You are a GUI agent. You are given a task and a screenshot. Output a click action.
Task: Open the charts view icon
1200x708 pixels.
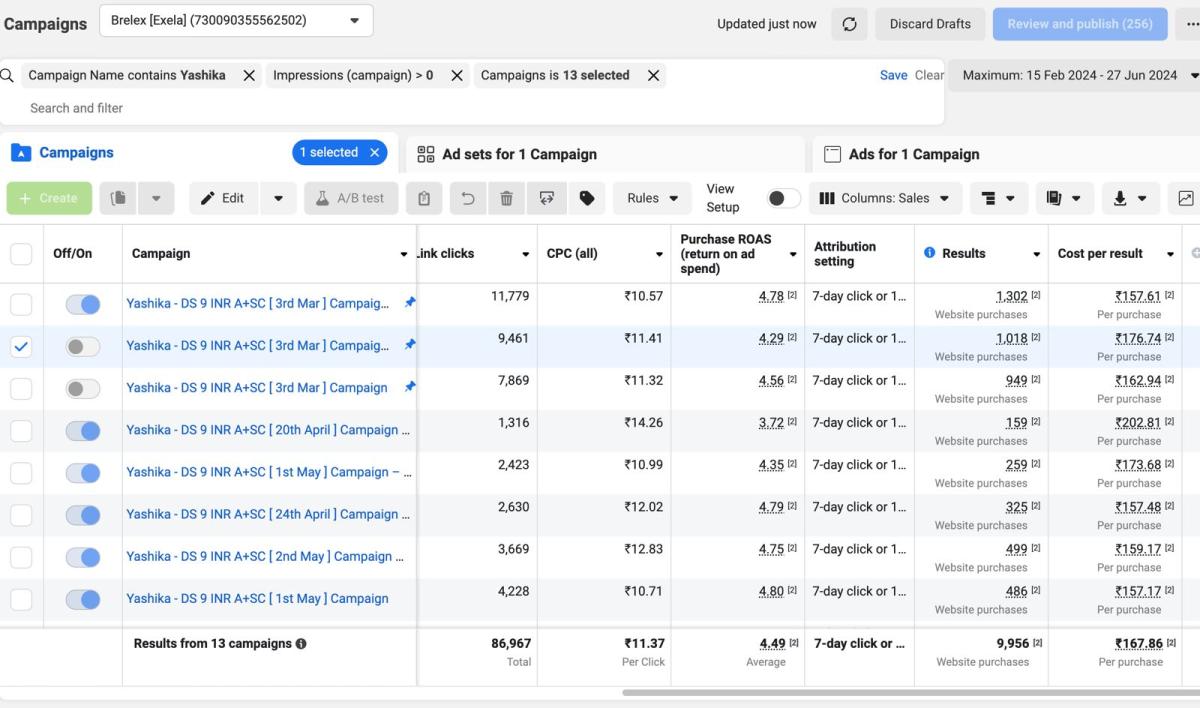(1185, 198)
